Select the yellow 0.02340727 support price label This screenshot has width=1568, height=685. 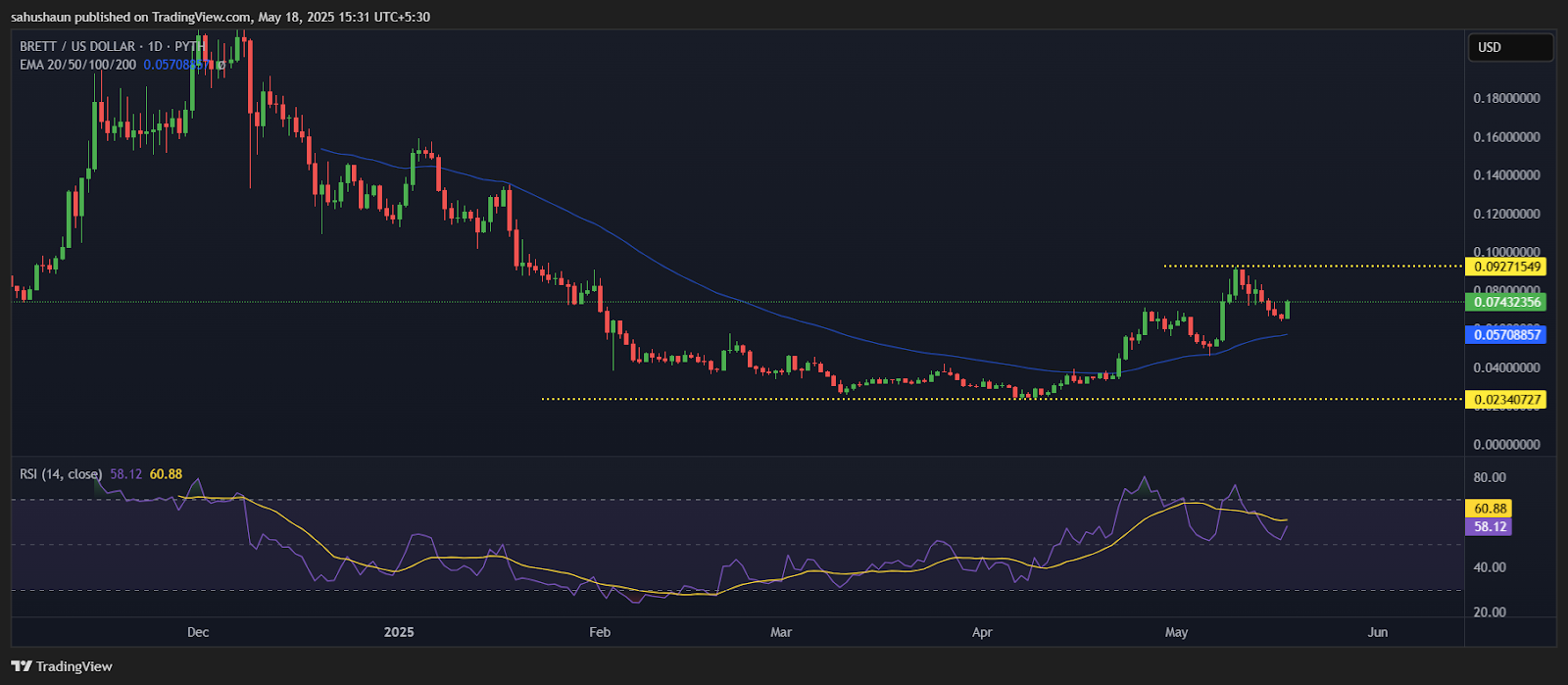tap(1507, 400)
